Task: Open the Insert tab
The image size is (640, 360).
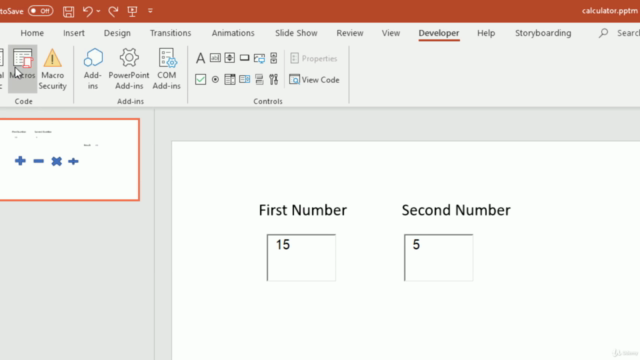Action: [74, 33]
